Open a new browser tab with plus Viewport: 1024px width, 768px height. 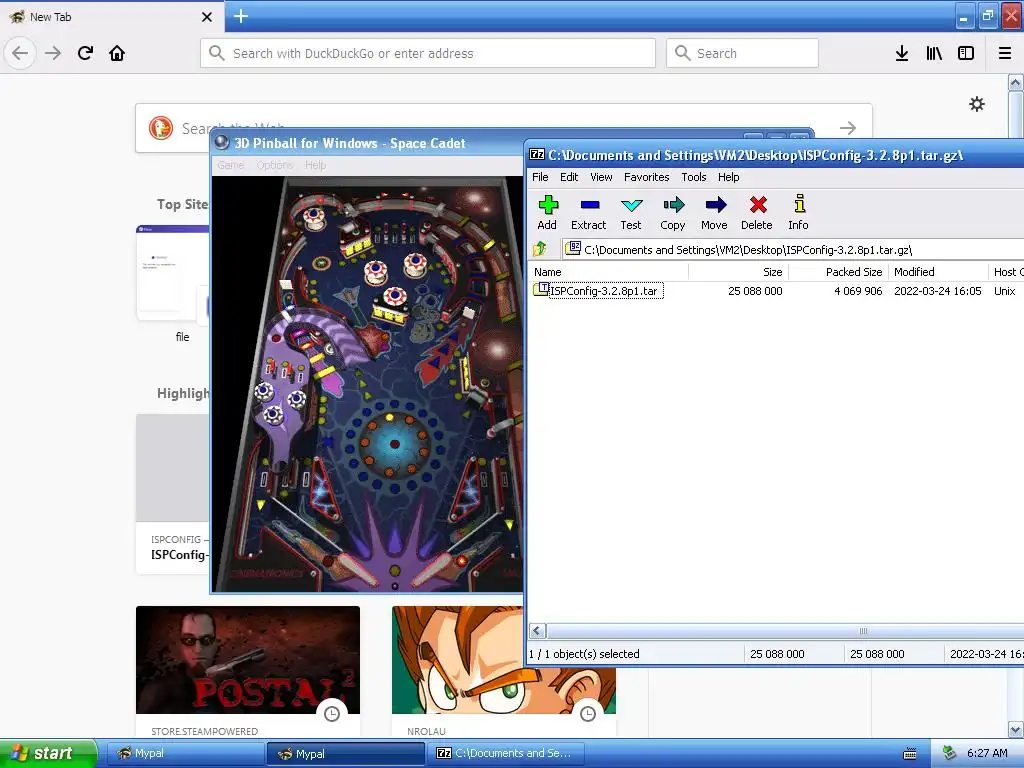[x=241, y=16]
